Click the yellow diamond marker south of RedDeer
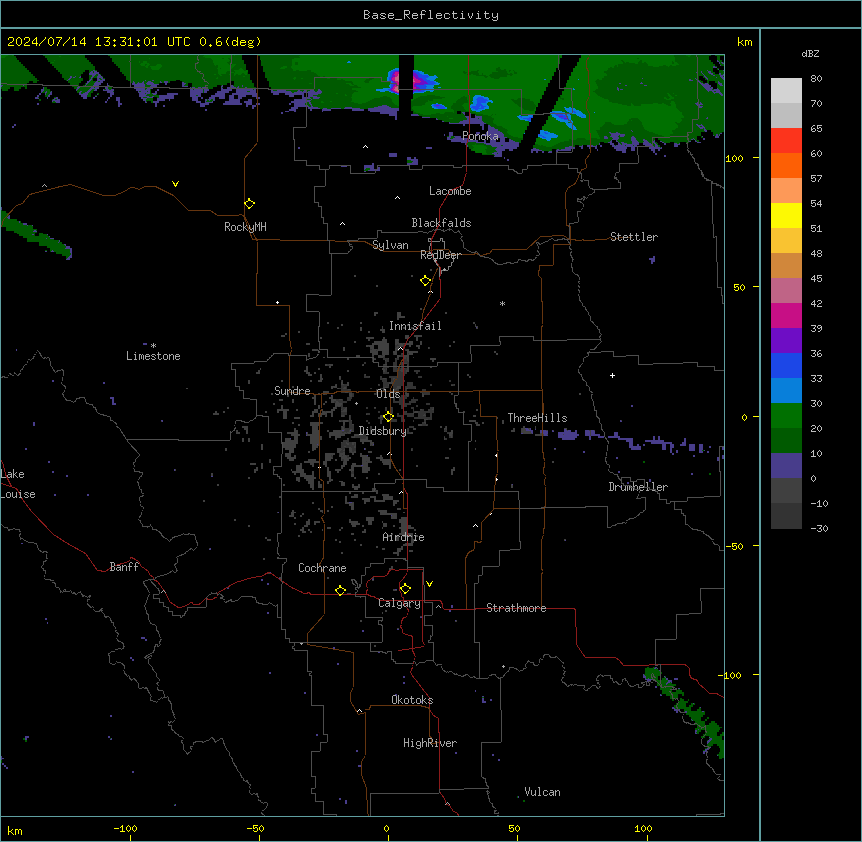The height and width of the screenshot is (842, 862). [426, 281]
